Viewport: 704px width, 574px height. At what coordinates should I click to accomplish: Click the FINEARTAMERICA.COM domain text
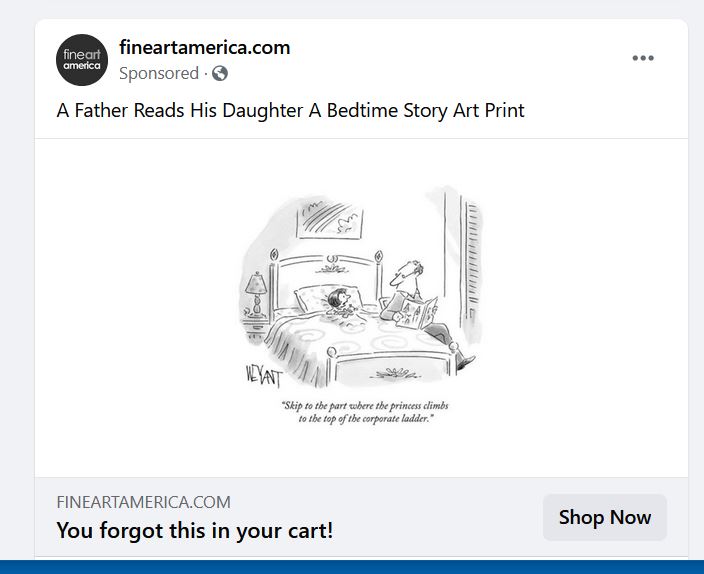pos(143,502)
